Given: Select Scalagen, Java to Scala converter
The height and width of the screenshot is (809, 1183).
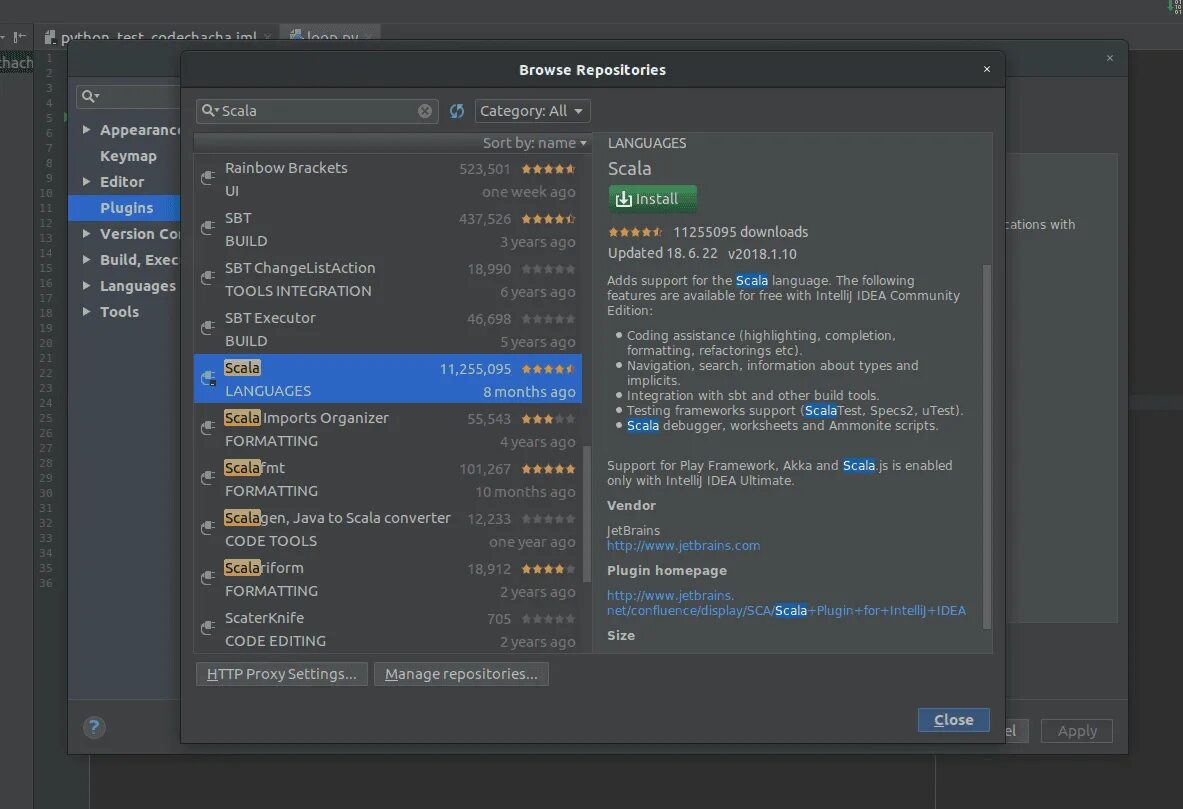Looking at the screenshot, I should [x=388, y=529].
